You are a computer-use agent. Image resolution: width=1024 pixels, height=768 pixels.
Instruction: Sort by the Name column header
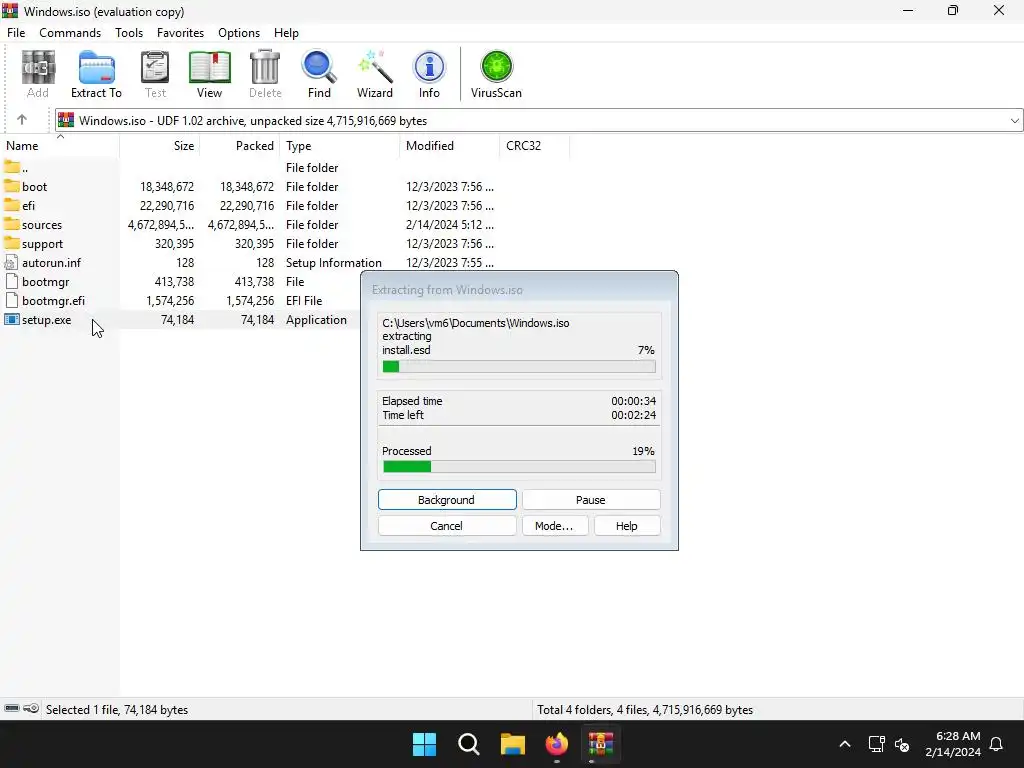pyautogui.click(x=59, y=146)
